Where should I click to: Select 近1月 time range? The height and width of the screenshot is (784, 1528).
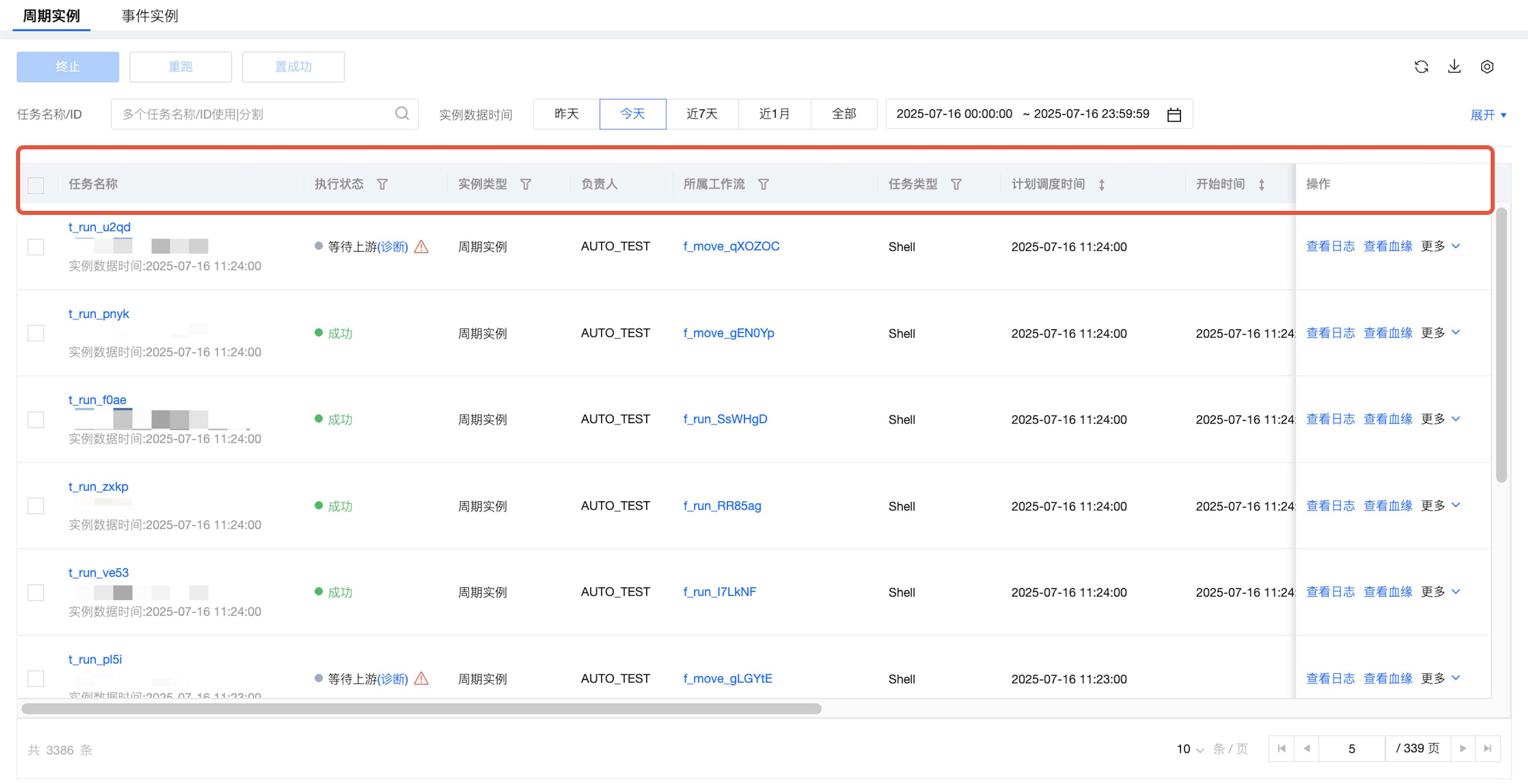pos(775,114)
